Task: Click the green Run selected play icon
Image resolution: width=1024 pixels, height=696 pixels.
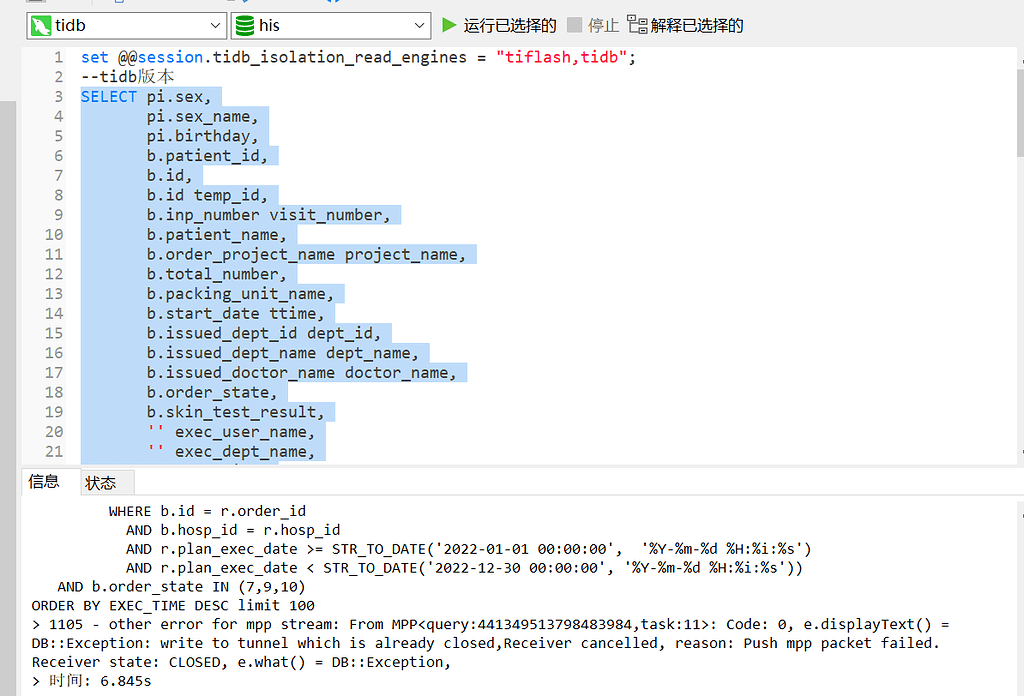Action: click(x=449, y=25)
